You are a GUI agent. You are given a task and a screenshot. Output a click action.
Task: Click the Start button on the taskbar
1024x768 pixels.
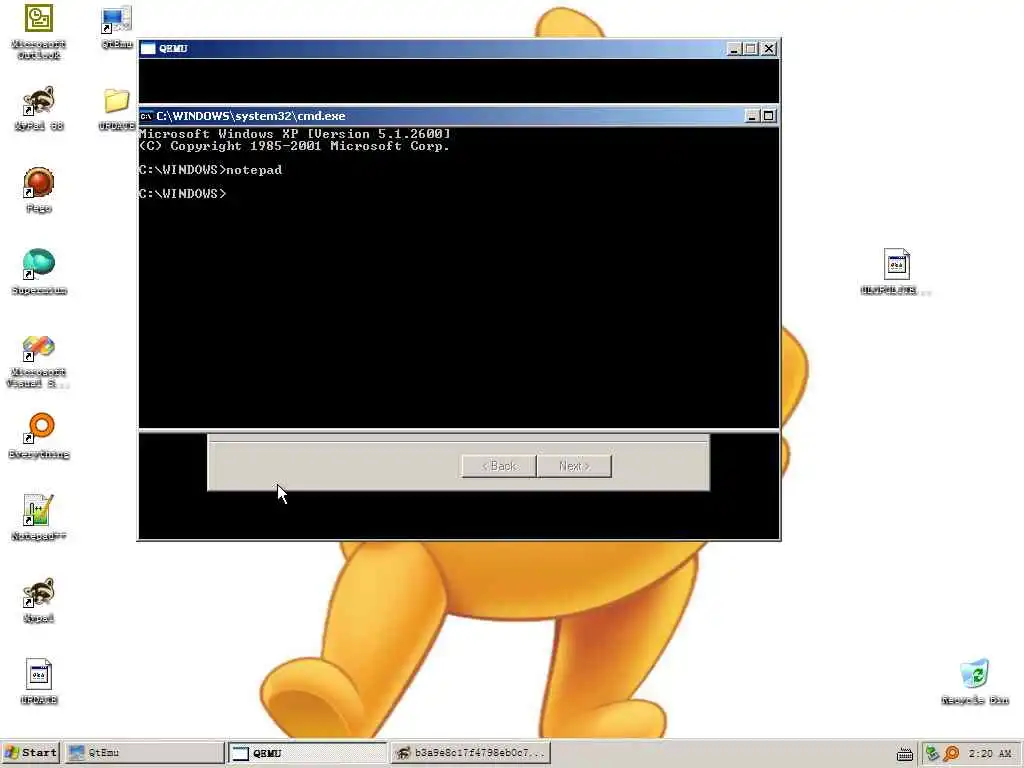[x=30, y=753]
